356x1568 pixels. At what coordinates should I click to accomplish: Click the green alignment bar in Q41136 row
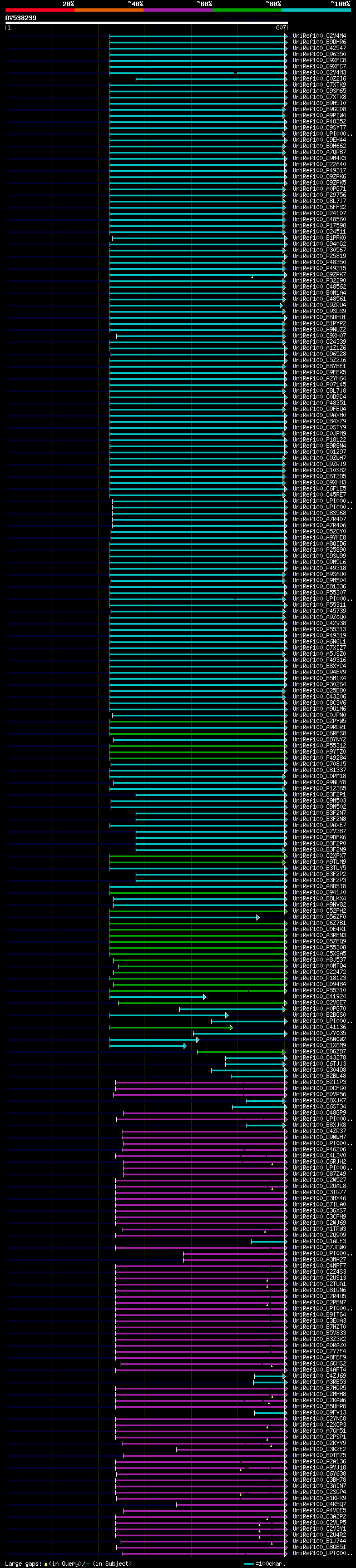point(171,1027)
